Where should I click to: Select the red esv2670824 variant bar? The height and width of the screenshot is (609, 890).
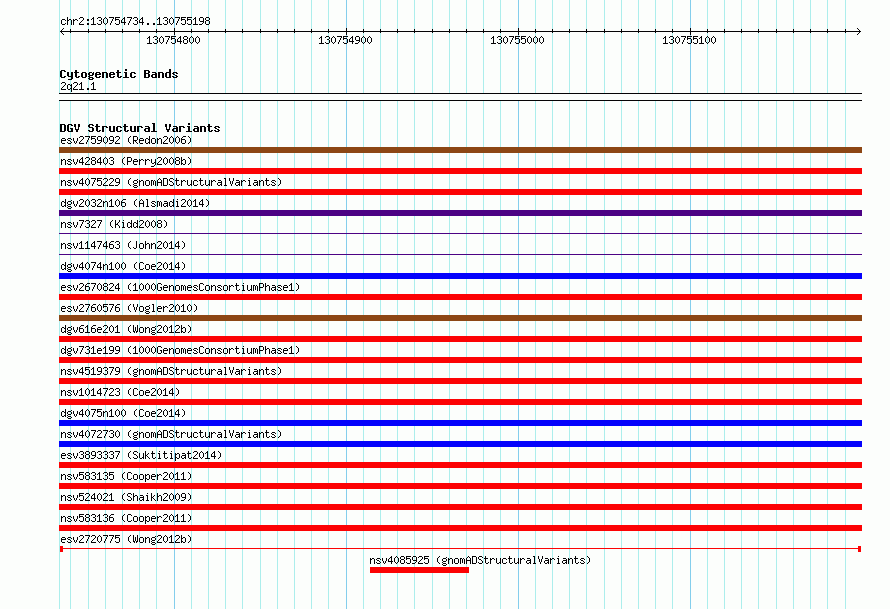pos(460,297)
